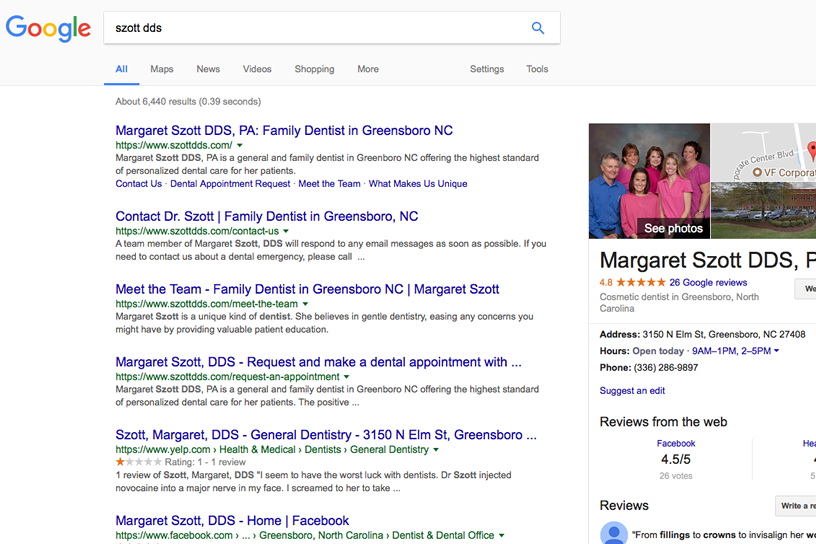Open the Shopping results tab
816x544 pixels.
(x=314, y=69)
